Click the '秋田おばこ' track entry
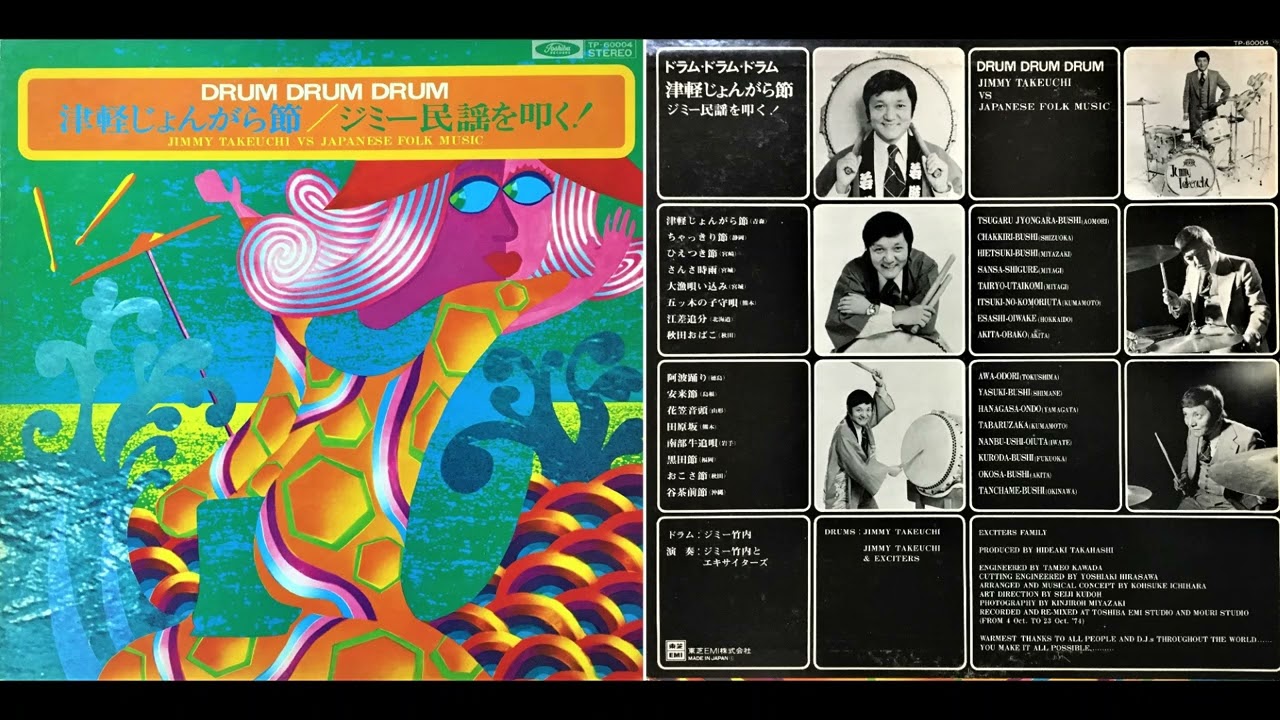The height and width of the screenshot is (720, 1280). (x=692, y=335)
